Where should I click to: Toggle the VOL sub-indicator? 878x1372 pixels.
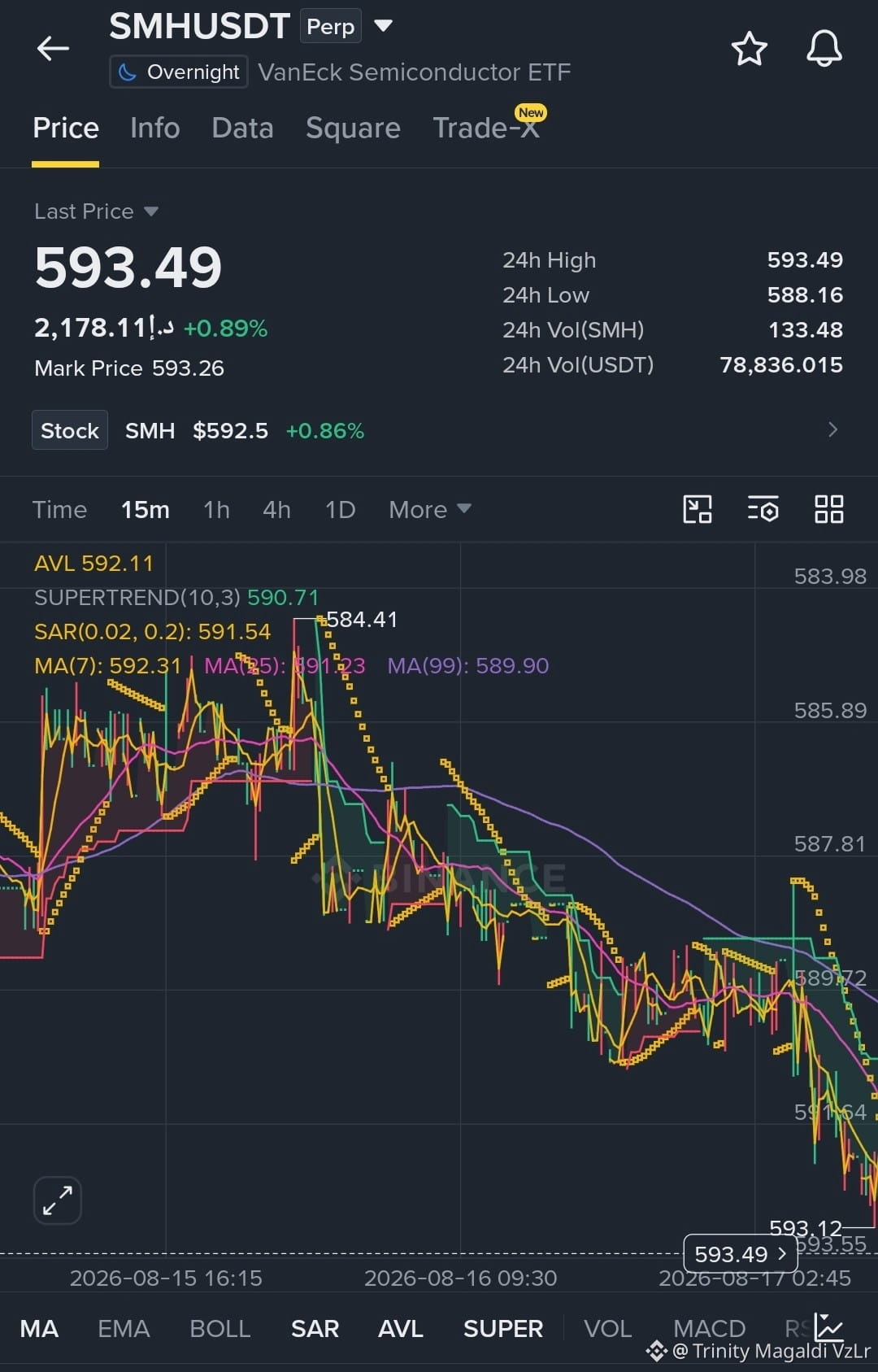607,1329
